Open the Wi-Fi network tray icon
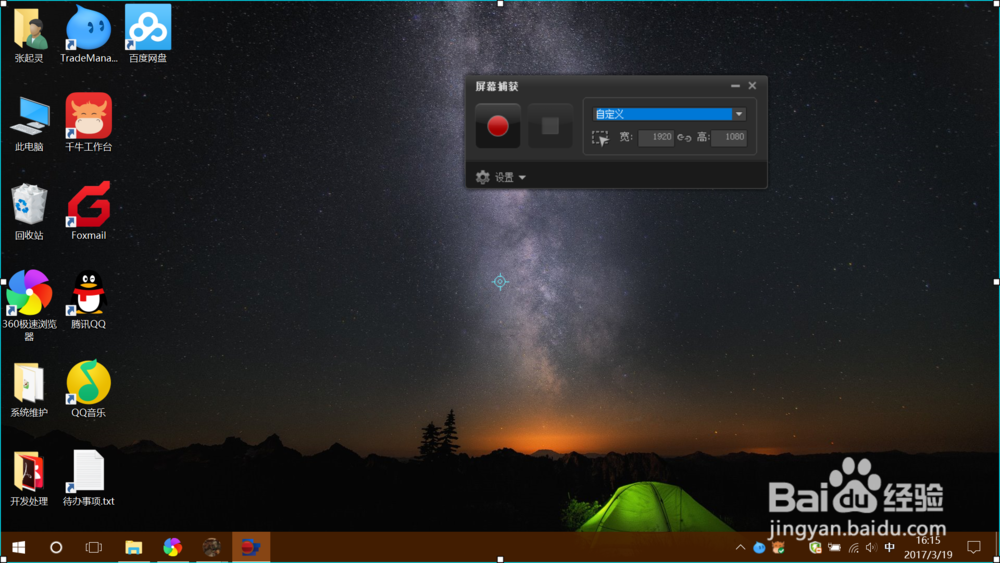Screen dimensions: 1000x563 [x=853, y=547]
